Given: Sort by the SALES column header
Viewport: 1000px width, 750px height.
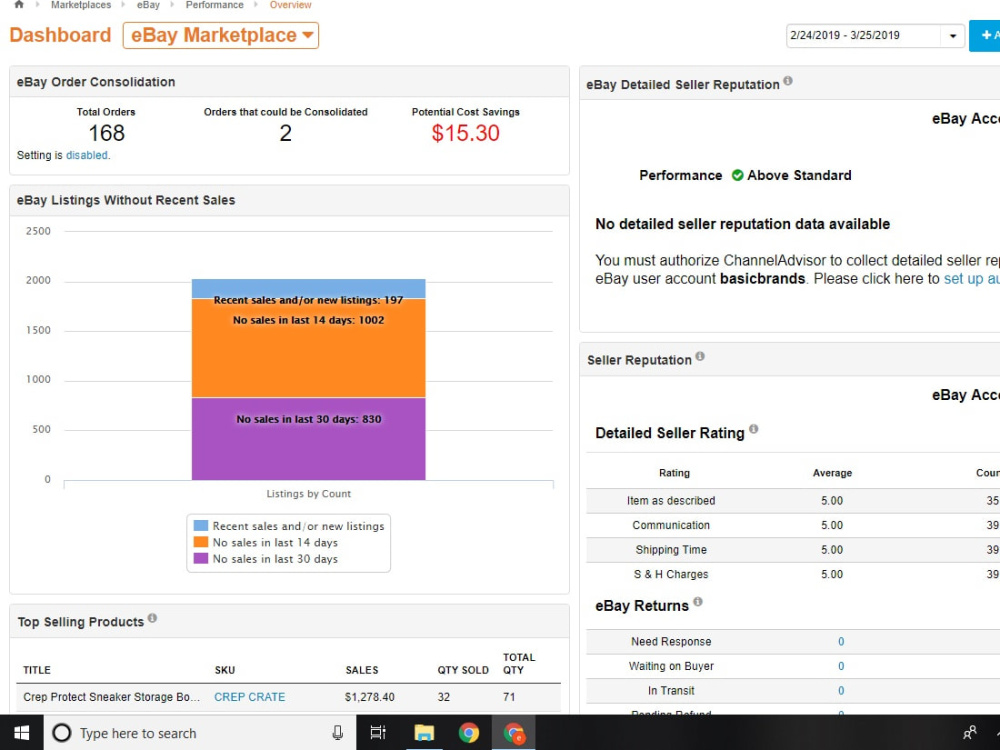Looking at the screenshot, I should pos(362,670).
